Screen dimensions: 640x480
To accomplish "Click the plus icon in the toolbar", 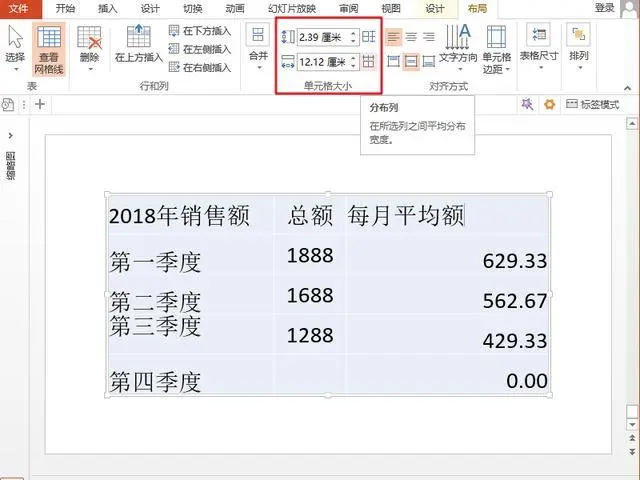I will tap(40, 104).
